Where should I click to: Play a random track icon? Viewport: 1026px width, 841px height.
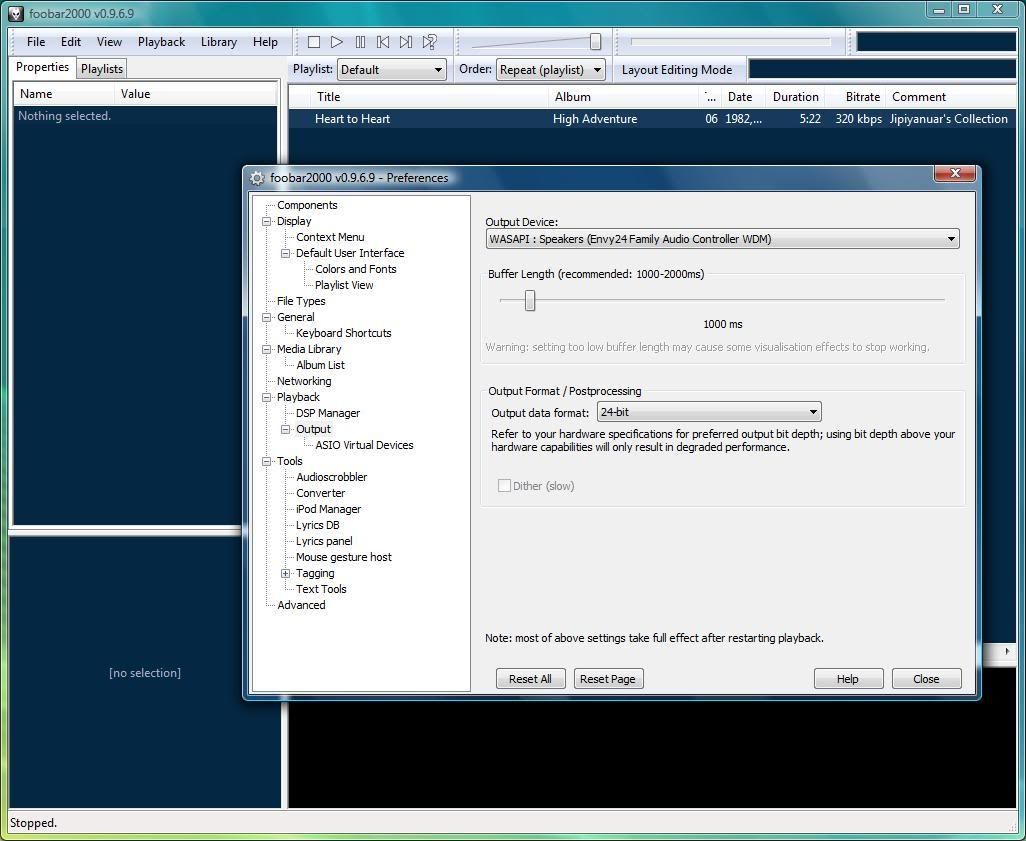click(x=429, y=42)
